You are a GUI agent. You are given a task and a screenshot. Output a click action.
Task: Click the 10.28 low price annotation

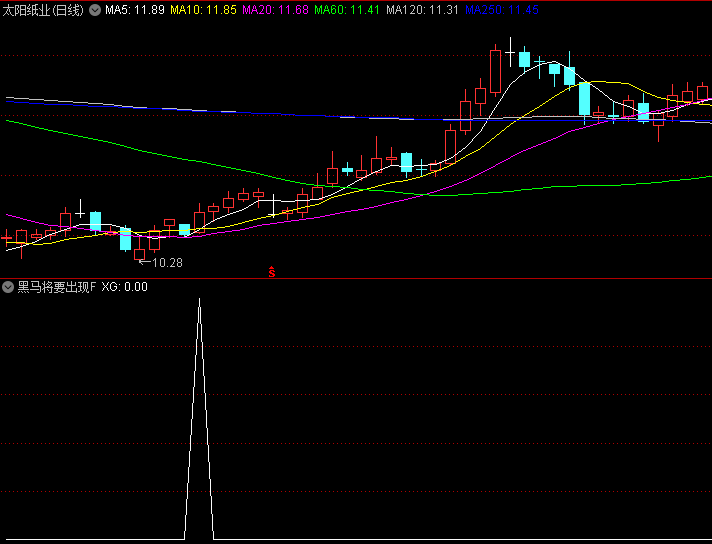click(x=161, y=262)
